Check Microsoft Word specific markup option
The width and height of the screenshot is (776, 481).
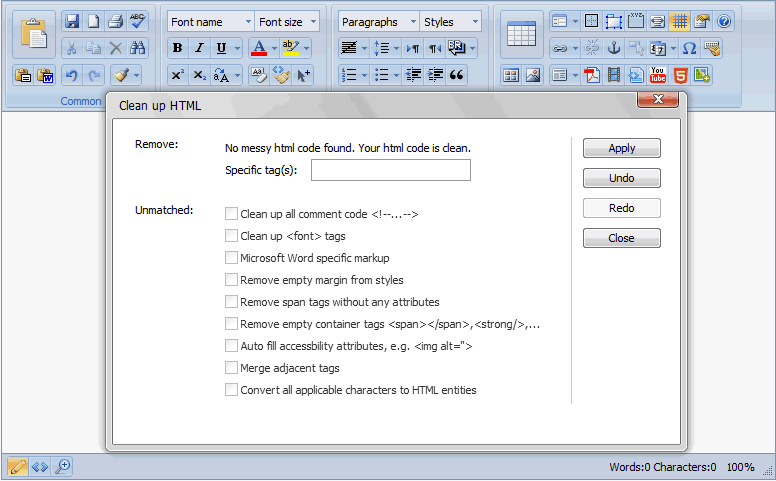pyautogui.click(x=231, y=258)
